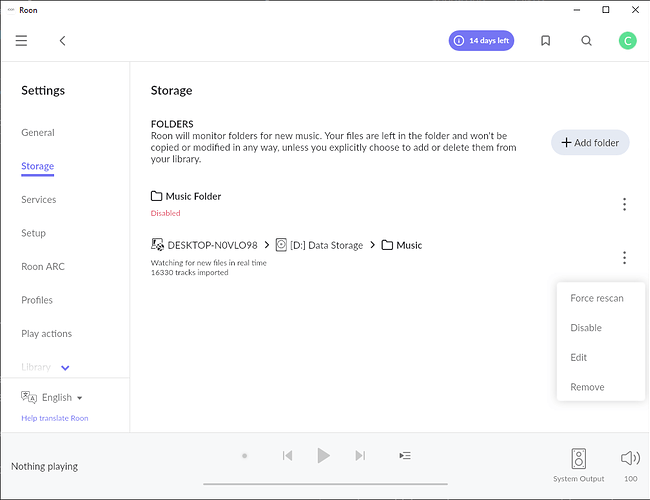Expand the Library section chevron
Viewport: 650px width, 500px height.
[66, 368]
